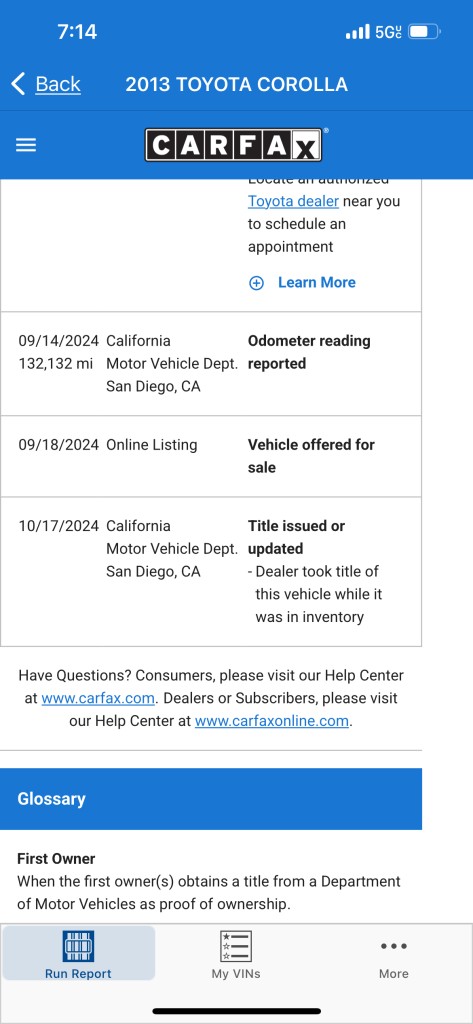Tap the 10/17/2024 title issued record
This screenshot has width=473, height=1024.
pyautogui.click(x=211, y=571)
